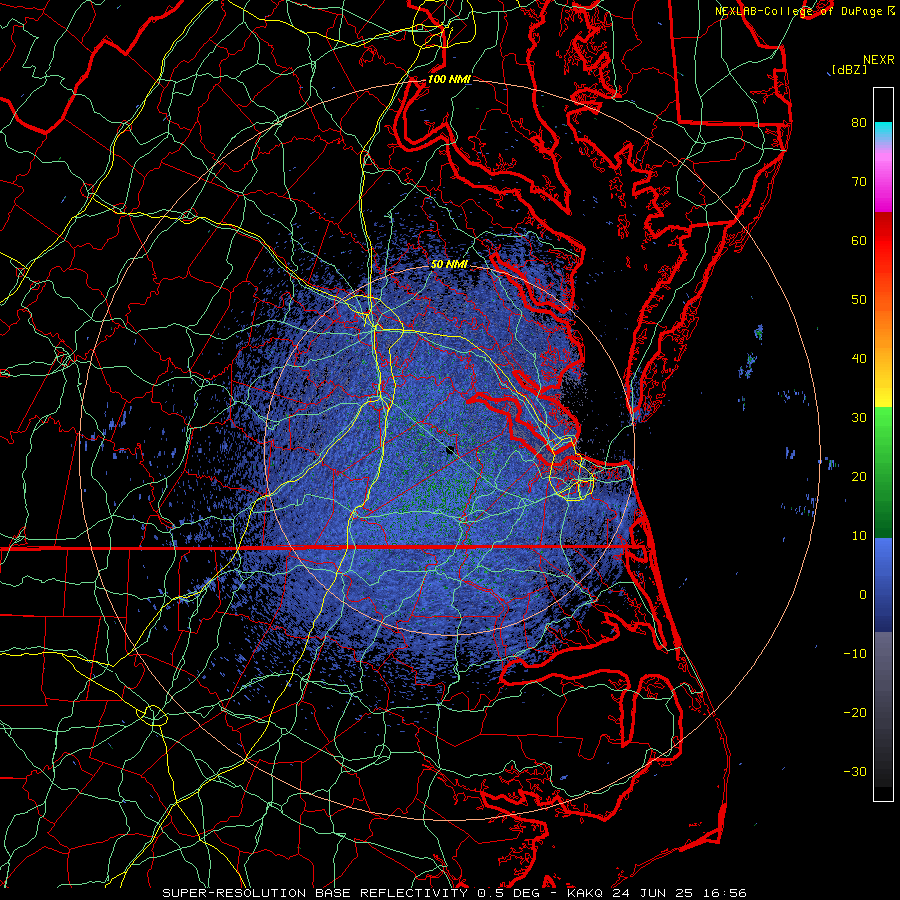Select the 50 dBZ scale label
The height and width of the screenshot is (900, 900).
(x=859, y=300)
